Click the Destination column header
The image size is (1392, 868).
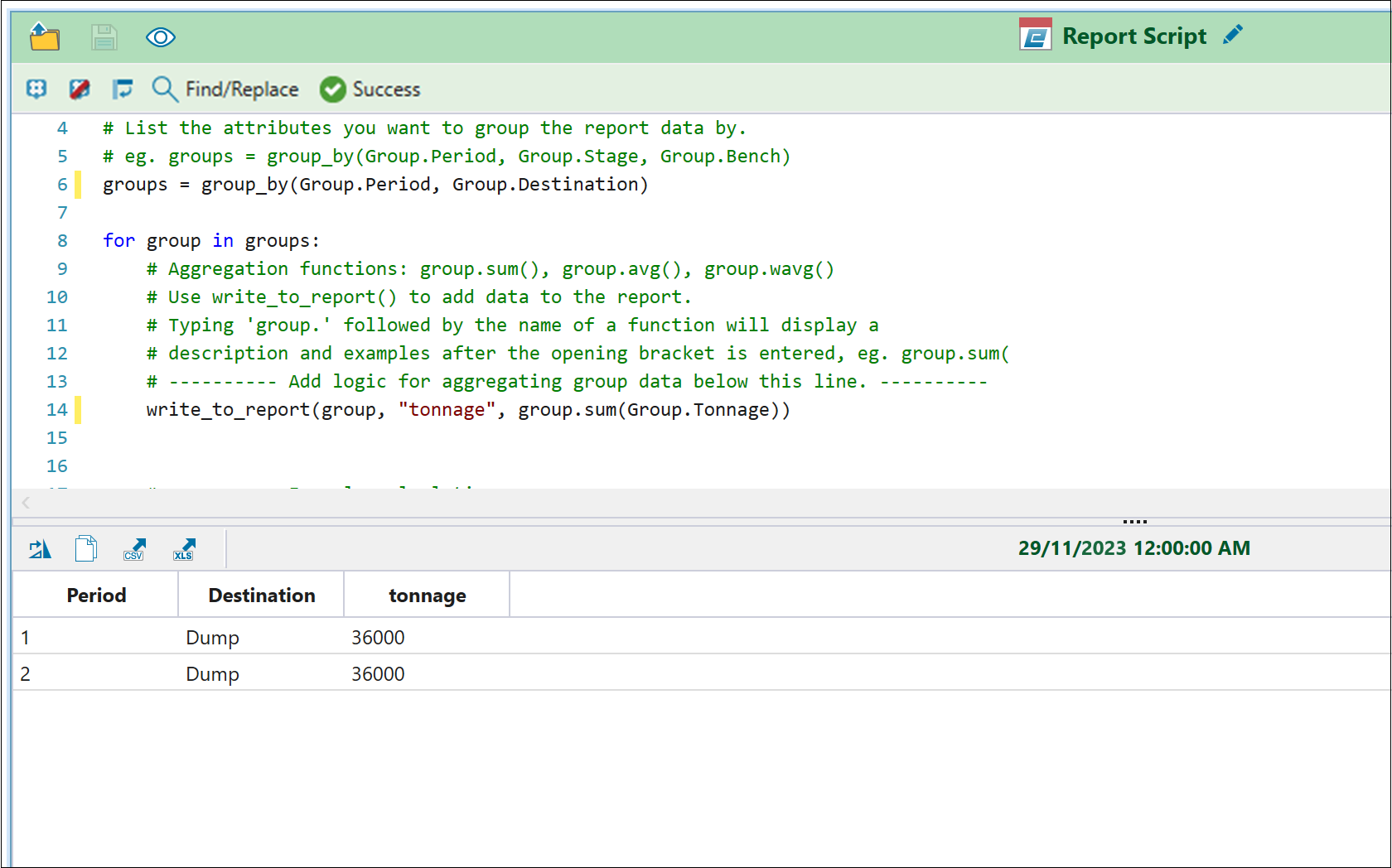coord(261,595)
